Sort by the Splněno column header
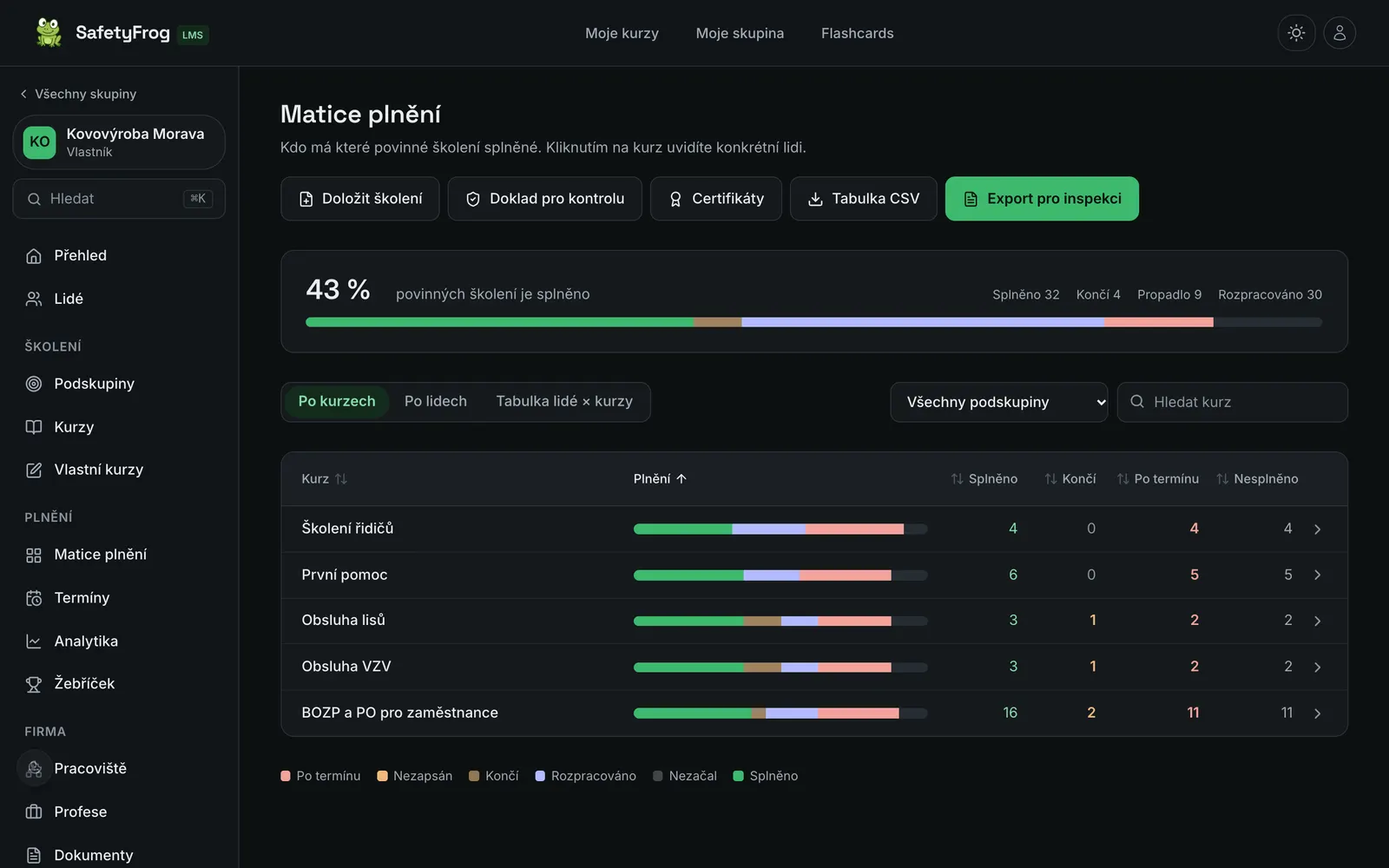 [x=984, y=479]
